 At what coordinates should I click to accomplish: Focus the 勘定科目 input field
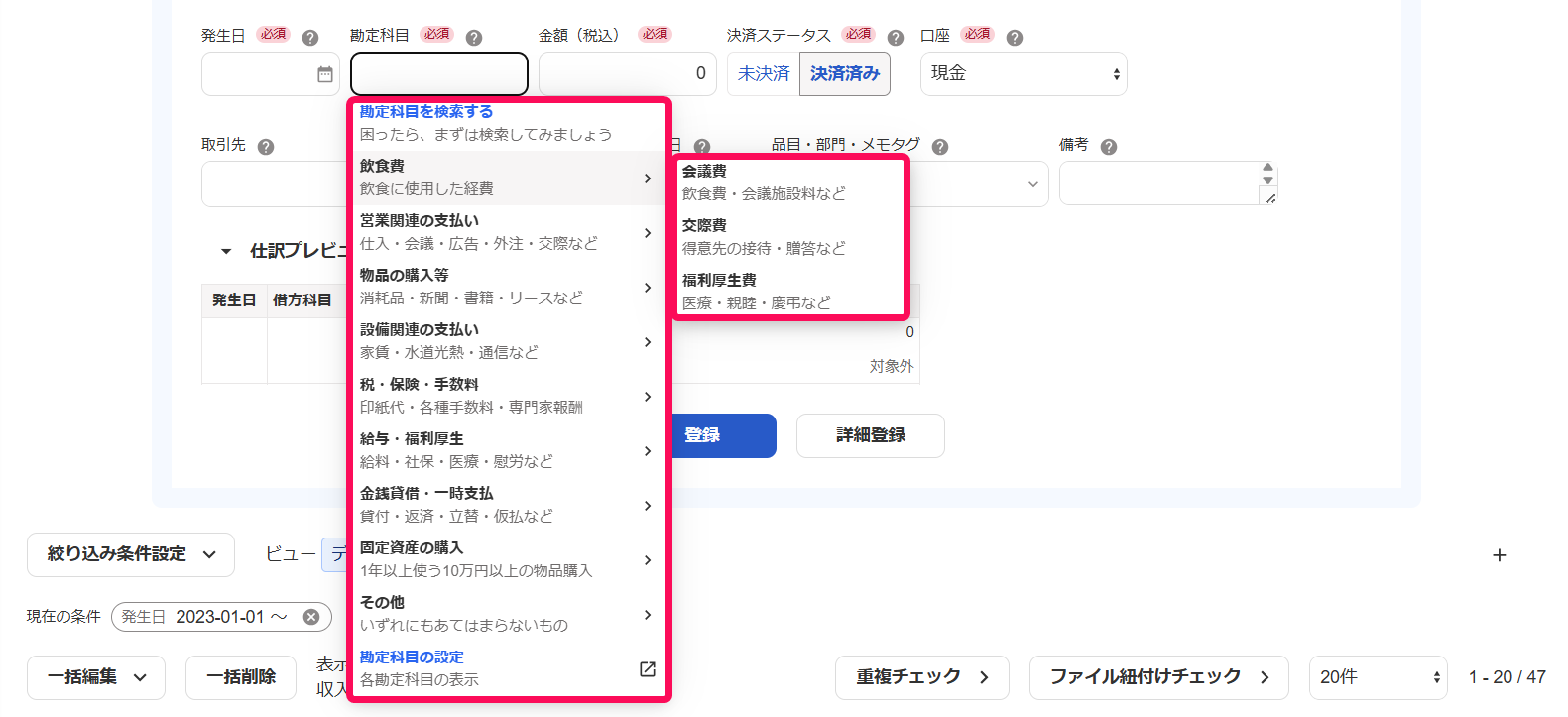(439, 74)
